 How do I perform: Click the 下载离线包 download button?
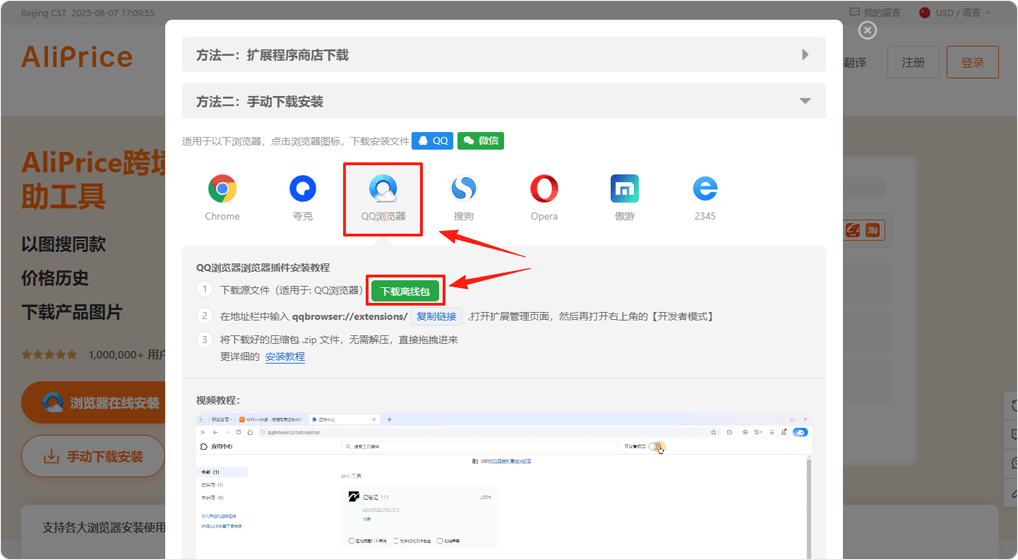(405, 291)
